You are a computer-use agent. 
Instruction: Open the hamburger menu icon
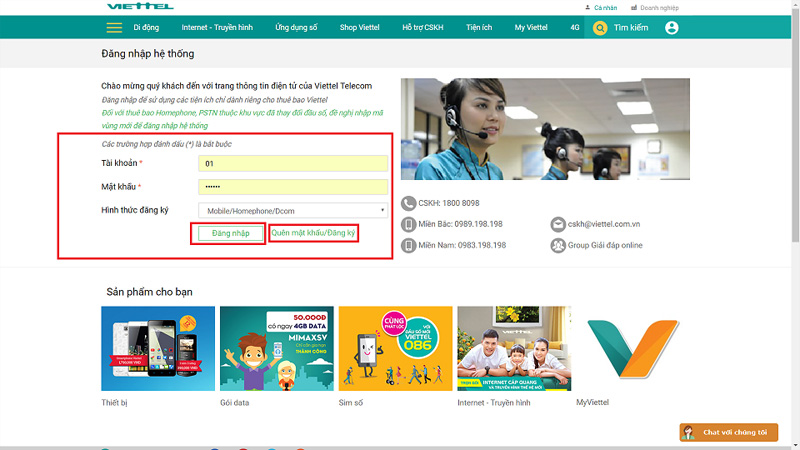[x=114, y=28]
